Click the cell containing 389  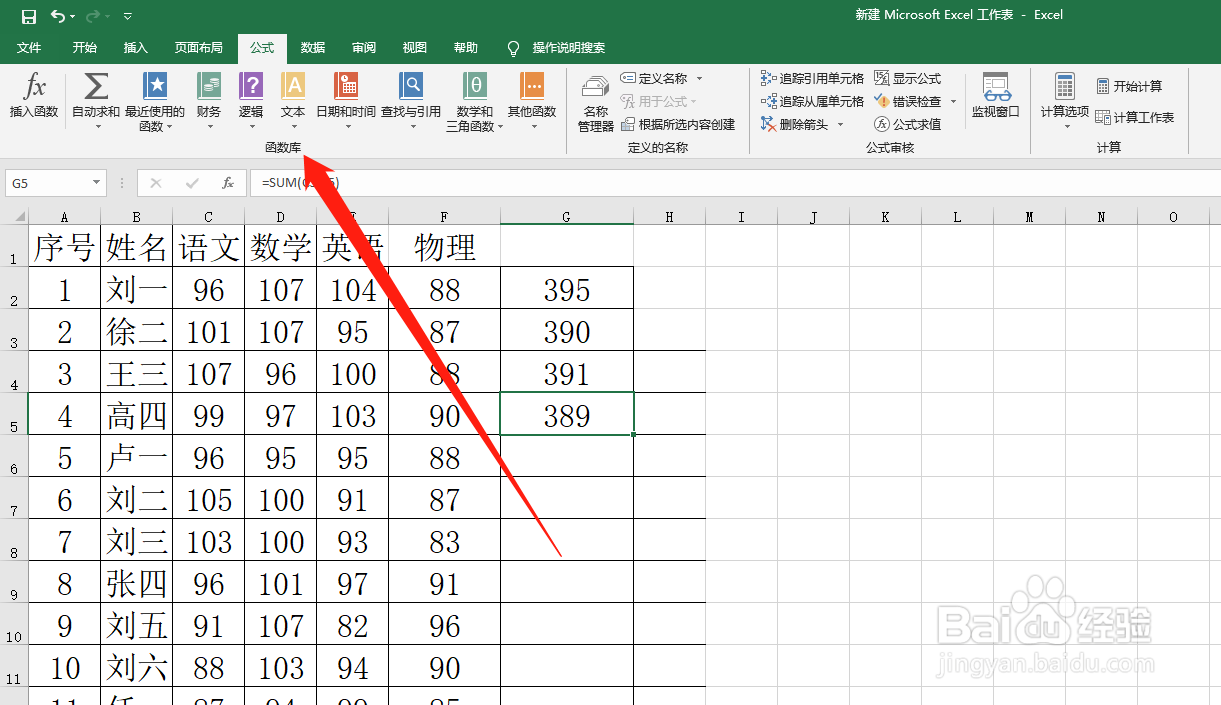click(567, 414)
